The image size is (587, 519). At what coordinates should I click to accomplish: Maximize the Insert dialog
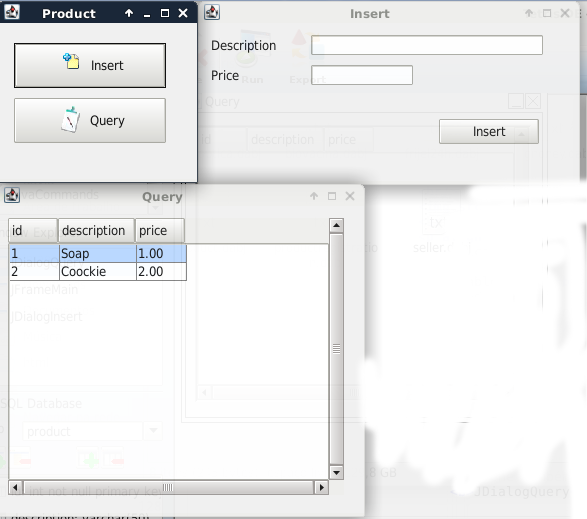coord(547,13)
